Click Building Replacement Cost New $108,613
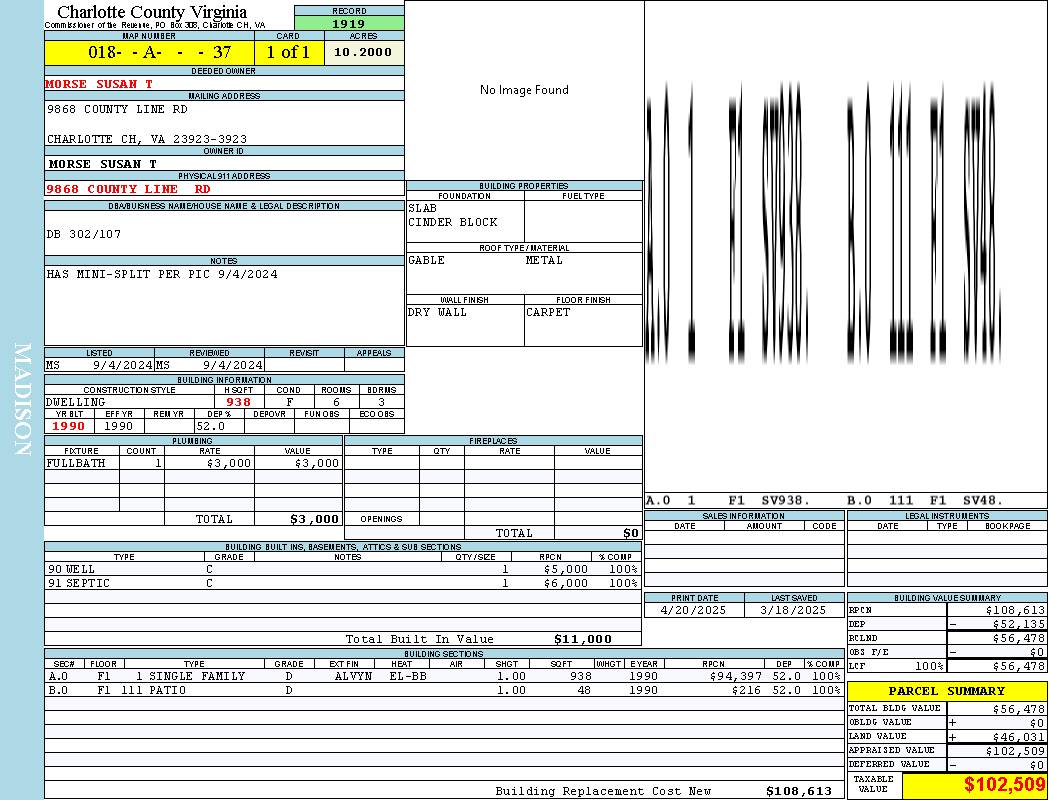The image size is (1050, 800). point(799,791)
